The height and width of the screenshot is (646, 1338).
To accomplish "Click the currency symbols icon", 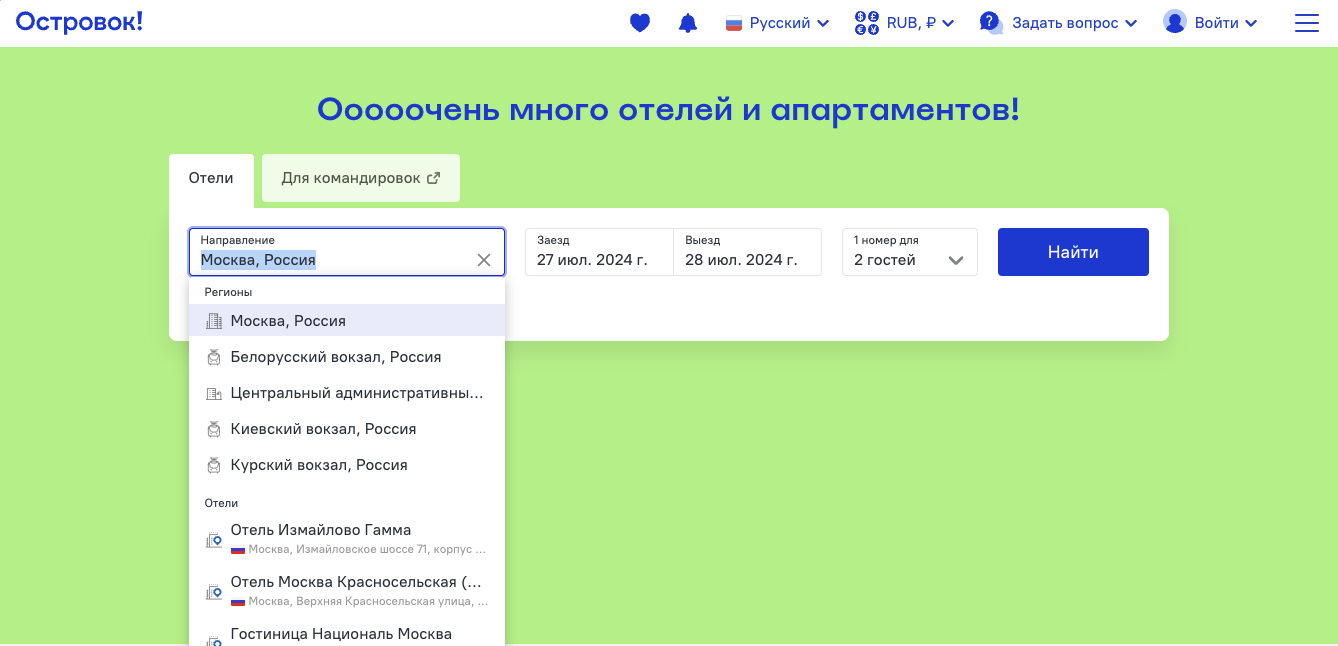I will (867, 23).
